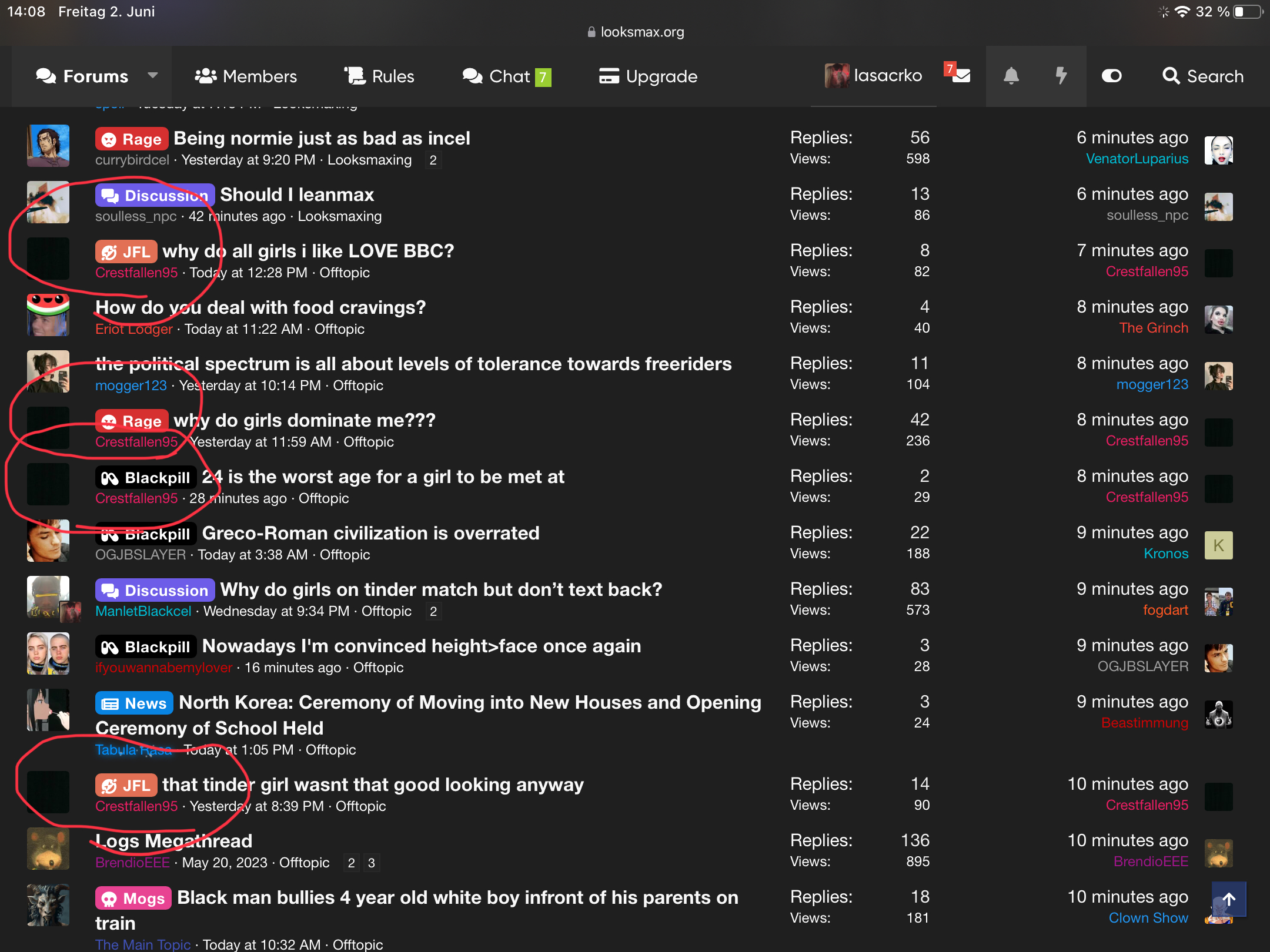Open Kronos profile link

pos(1166,554)
